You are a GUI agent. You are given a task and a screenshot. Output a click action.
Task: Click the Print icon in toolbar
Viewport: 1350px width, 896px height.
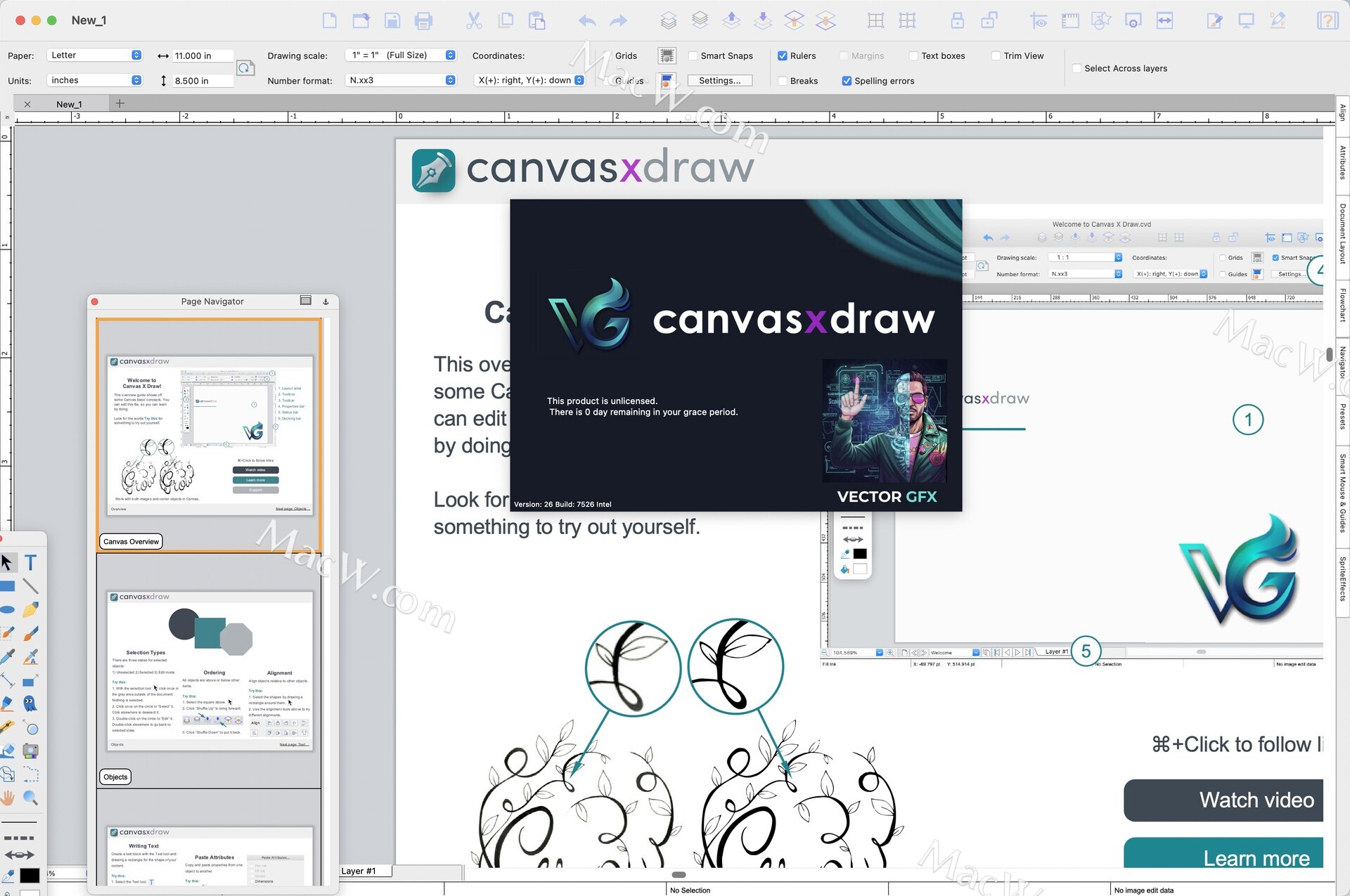tap(423, 21)
